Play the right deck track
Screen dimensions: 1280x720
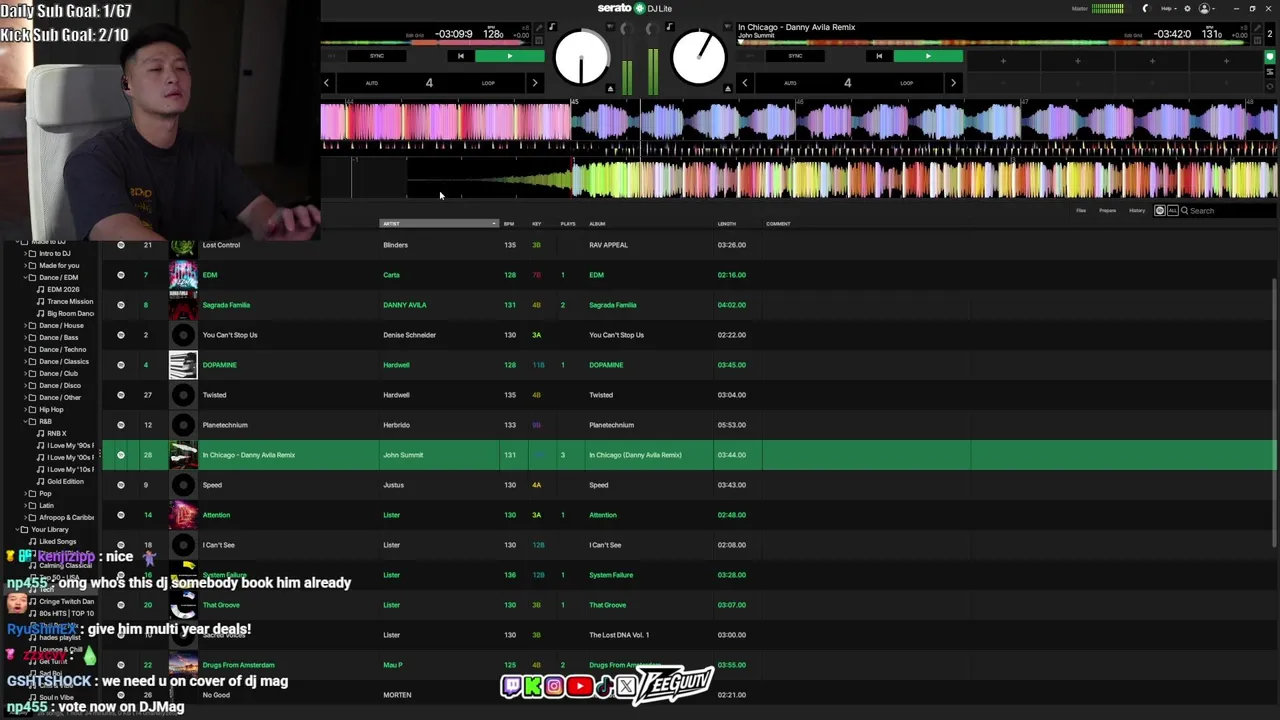point(927,56)
